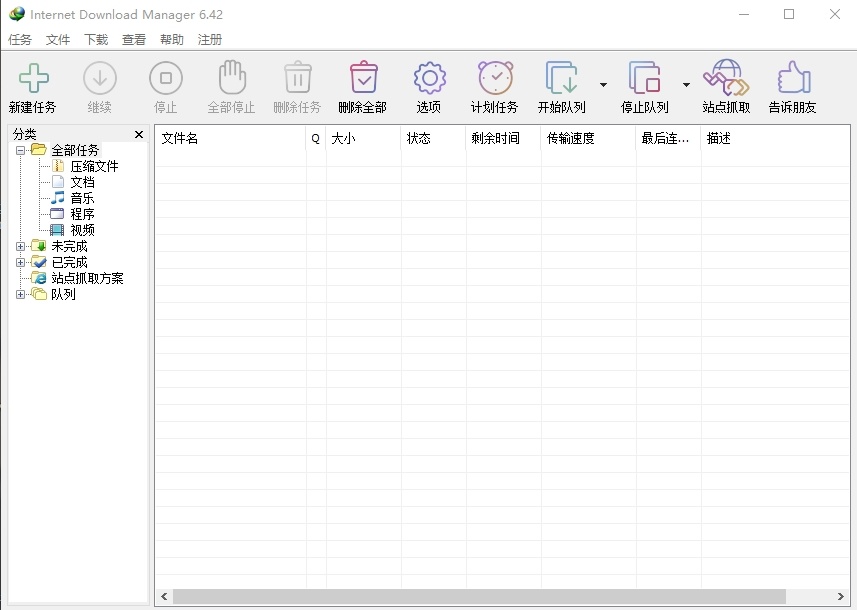Viewport: 857px width, 610px height.
Task: Sort by 传输速度 column header
Action: coord(588,138)
